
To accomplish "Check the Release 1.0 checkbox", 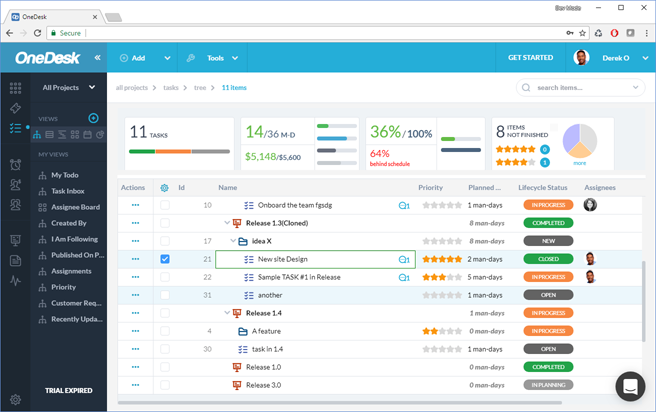I will pyautogui.click(x=165, y=367).
